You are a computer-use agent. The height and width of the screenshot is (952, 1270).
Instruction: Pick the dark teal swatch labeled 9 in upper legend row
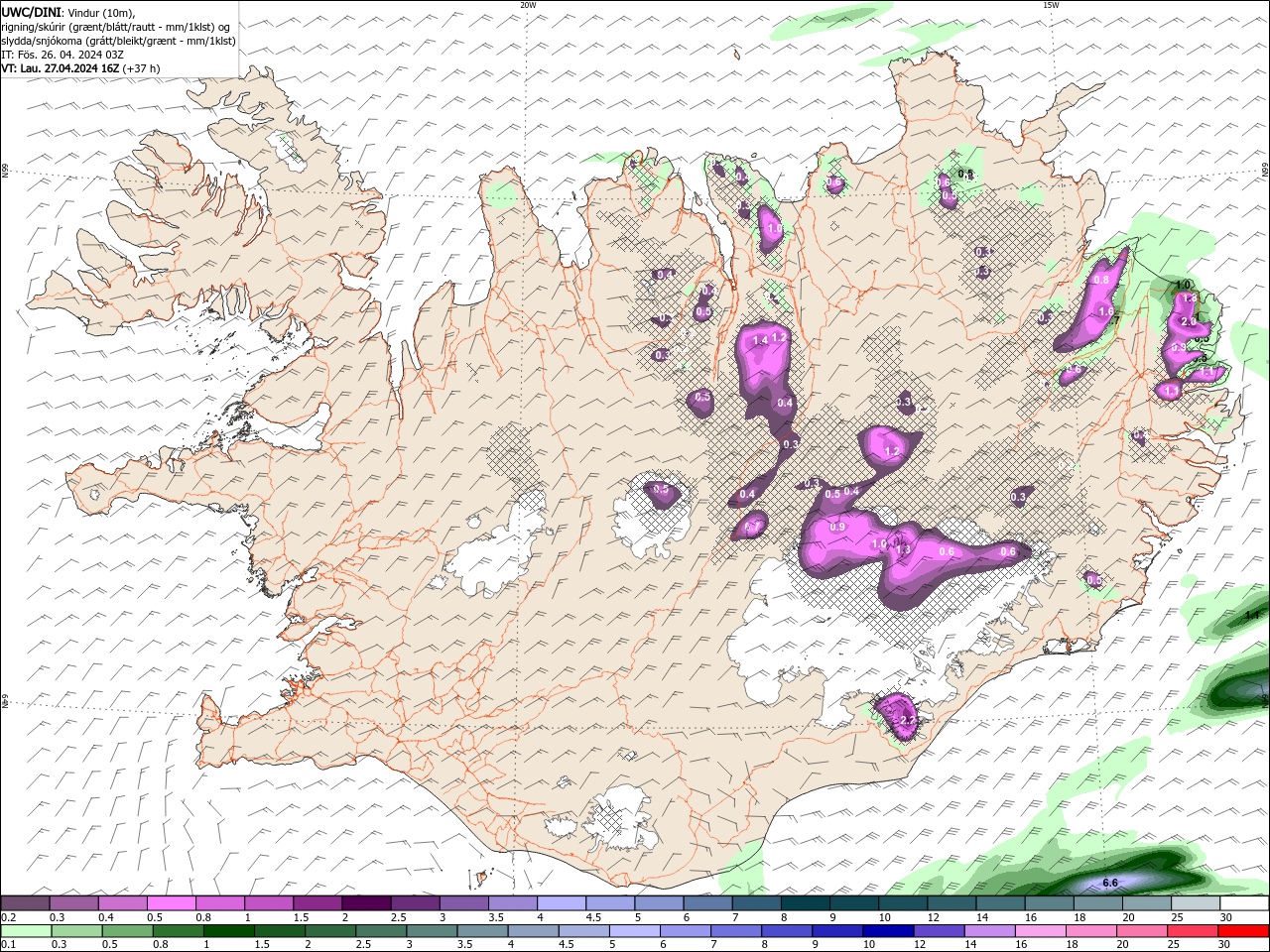coord(852,903)
